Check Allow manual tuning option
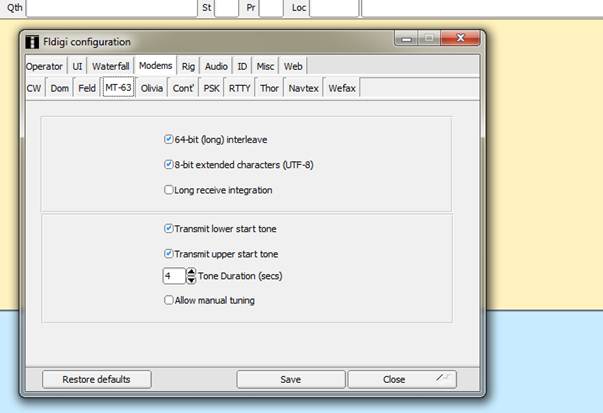Screen dimensions: 603x413 (168, 300)
